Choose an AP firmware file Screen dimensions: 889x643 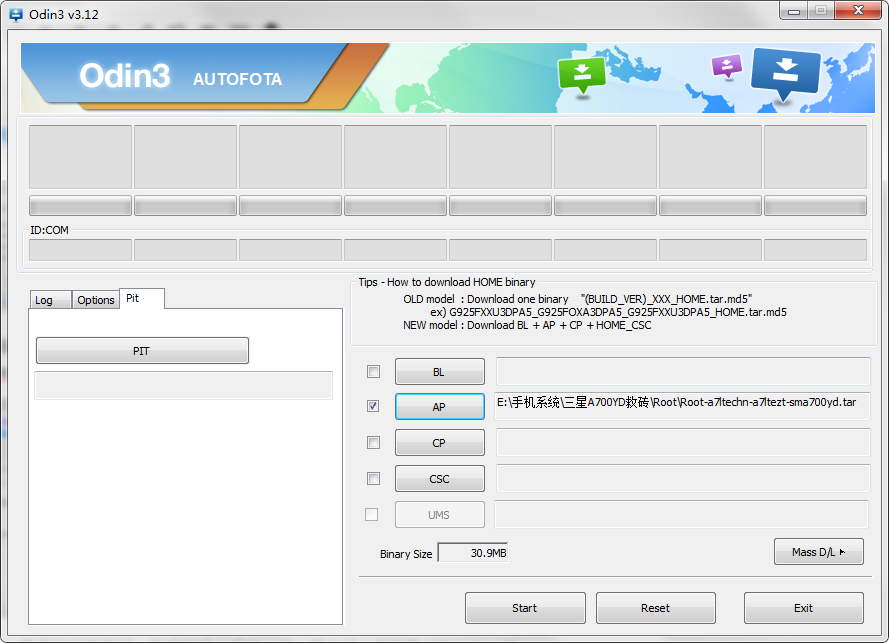pos(439,407)
